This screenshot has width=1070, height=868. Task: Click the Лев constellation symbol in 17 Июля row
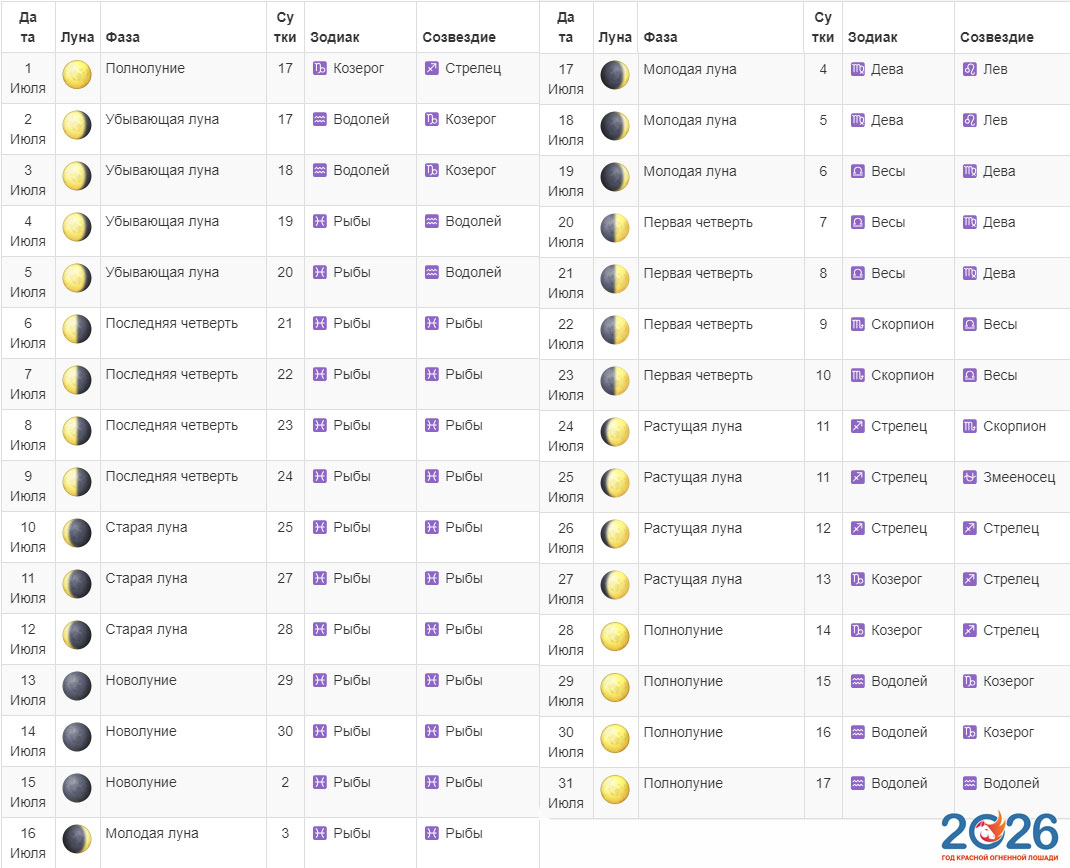969,70
